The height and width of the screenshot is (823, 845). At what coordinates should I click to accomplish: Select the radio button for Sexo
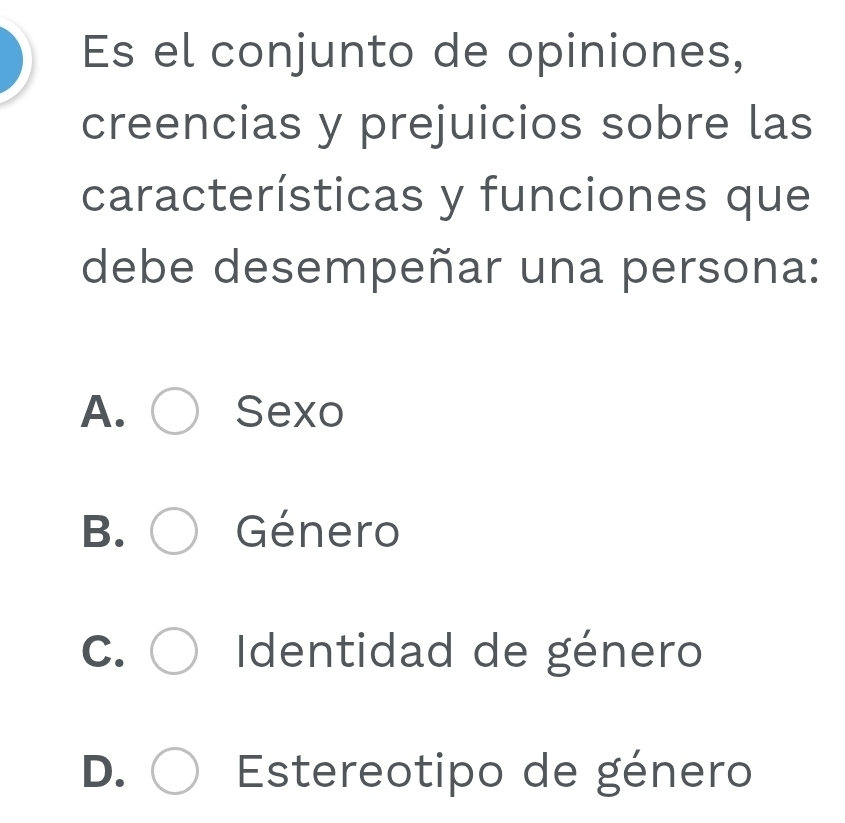[x=175, y=413]
